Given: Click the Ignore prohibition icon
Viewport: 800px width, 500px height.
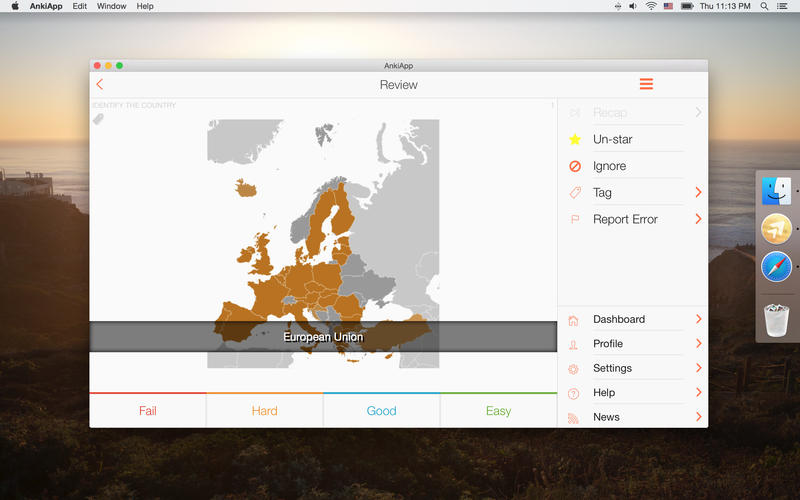Looking at the screenshot, I should [x=575, y=166].
